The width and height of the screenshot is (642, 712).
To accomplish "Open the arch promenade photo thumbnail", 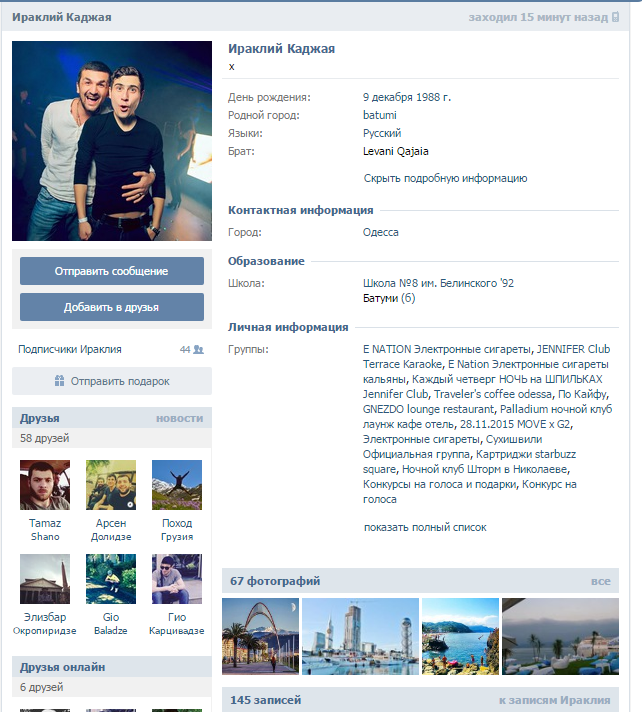I will pyautogui.click(x=261, y=636).
